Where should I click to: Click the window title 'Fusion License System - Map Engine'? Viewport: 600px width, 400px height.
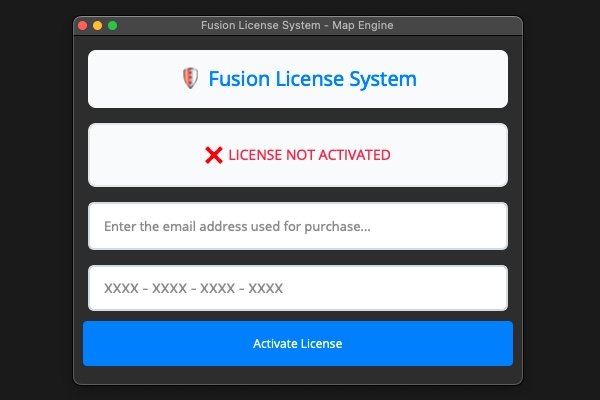tap(297, 25)
